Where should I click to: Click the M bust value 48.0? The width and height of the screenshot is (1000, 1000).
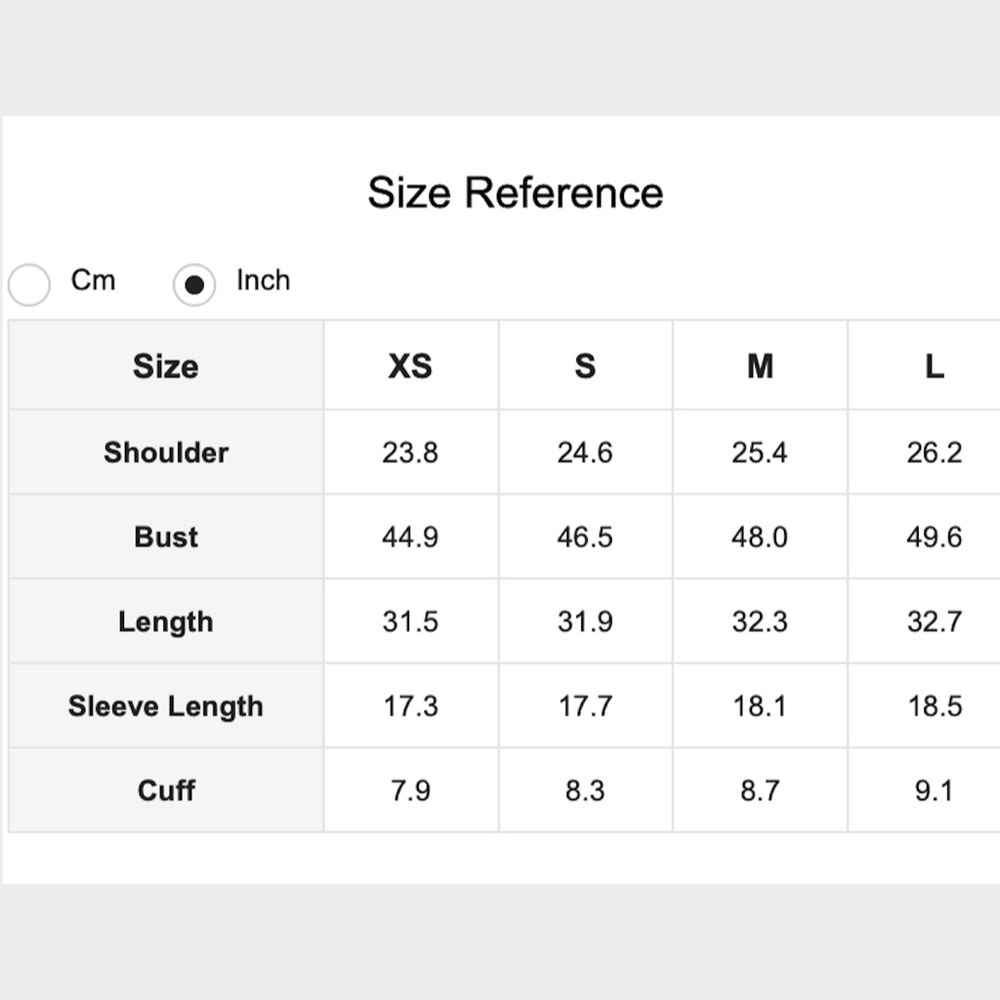pos(760,537)
